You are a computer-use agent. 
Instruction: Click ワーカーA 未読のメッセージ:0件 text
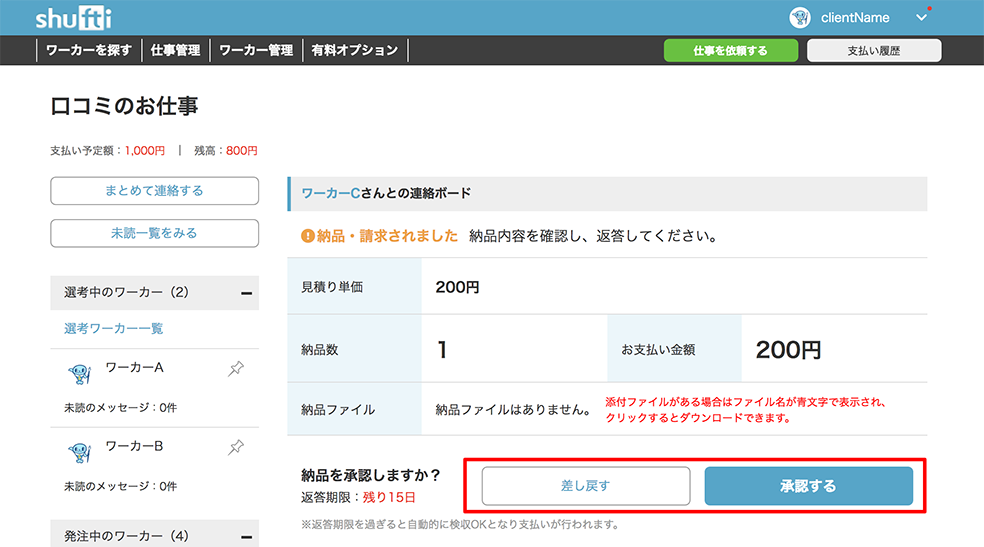click(120, 408)
